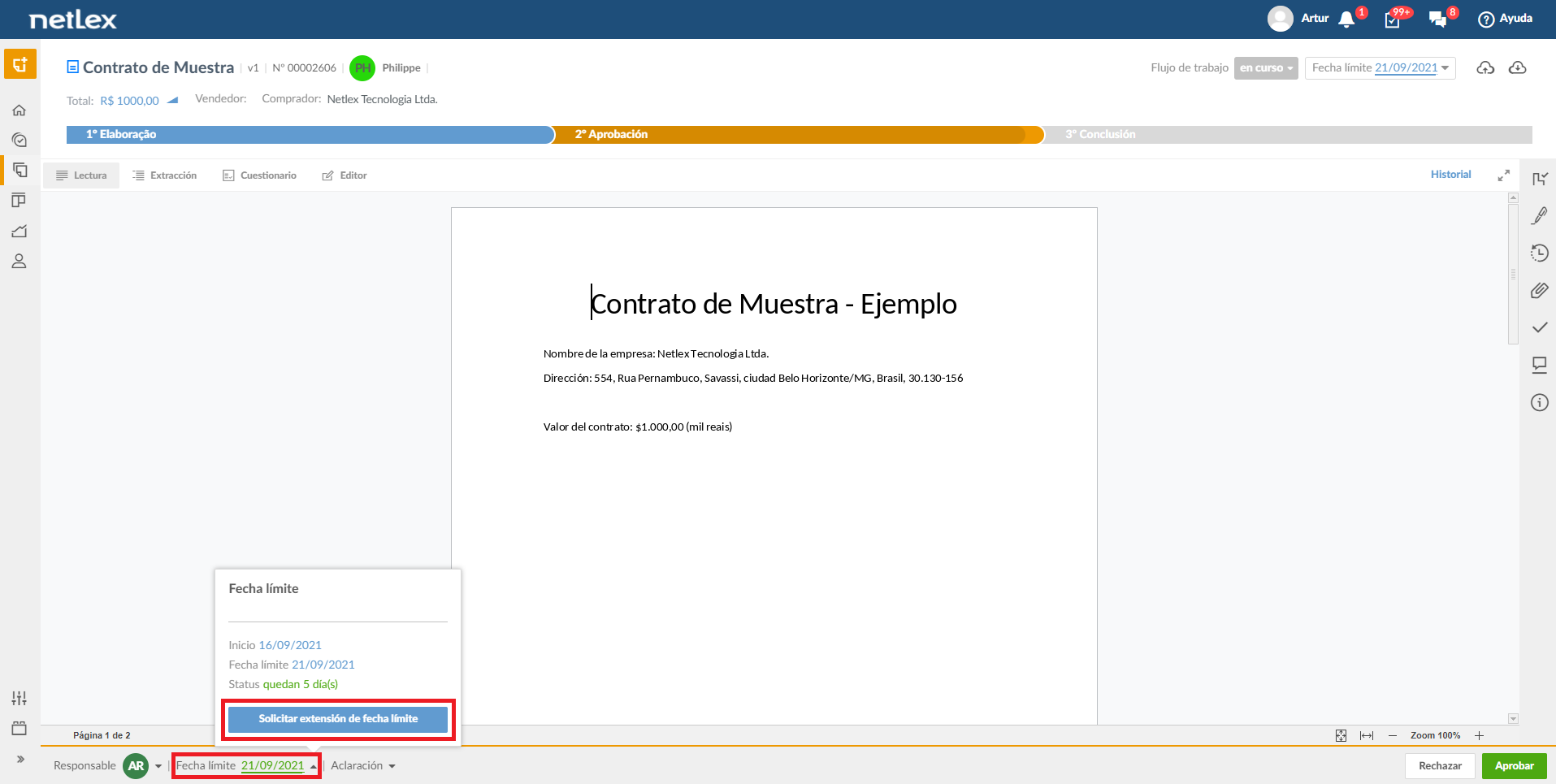This screenshot has width=1556, height=784.
Task: Click the 2º Aprobación progress stage
Action: click(x=798, y=134)
